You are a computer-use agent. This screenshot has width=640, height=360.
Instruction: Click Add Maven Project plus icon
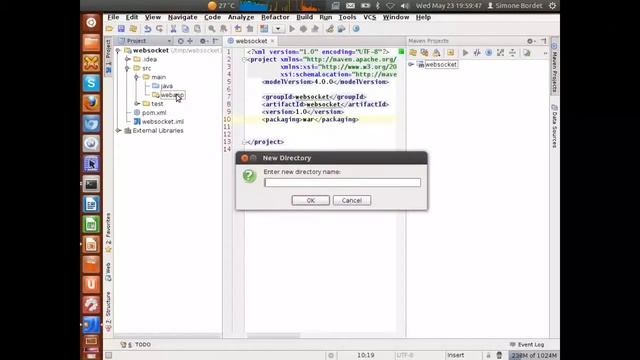(451, 53)
